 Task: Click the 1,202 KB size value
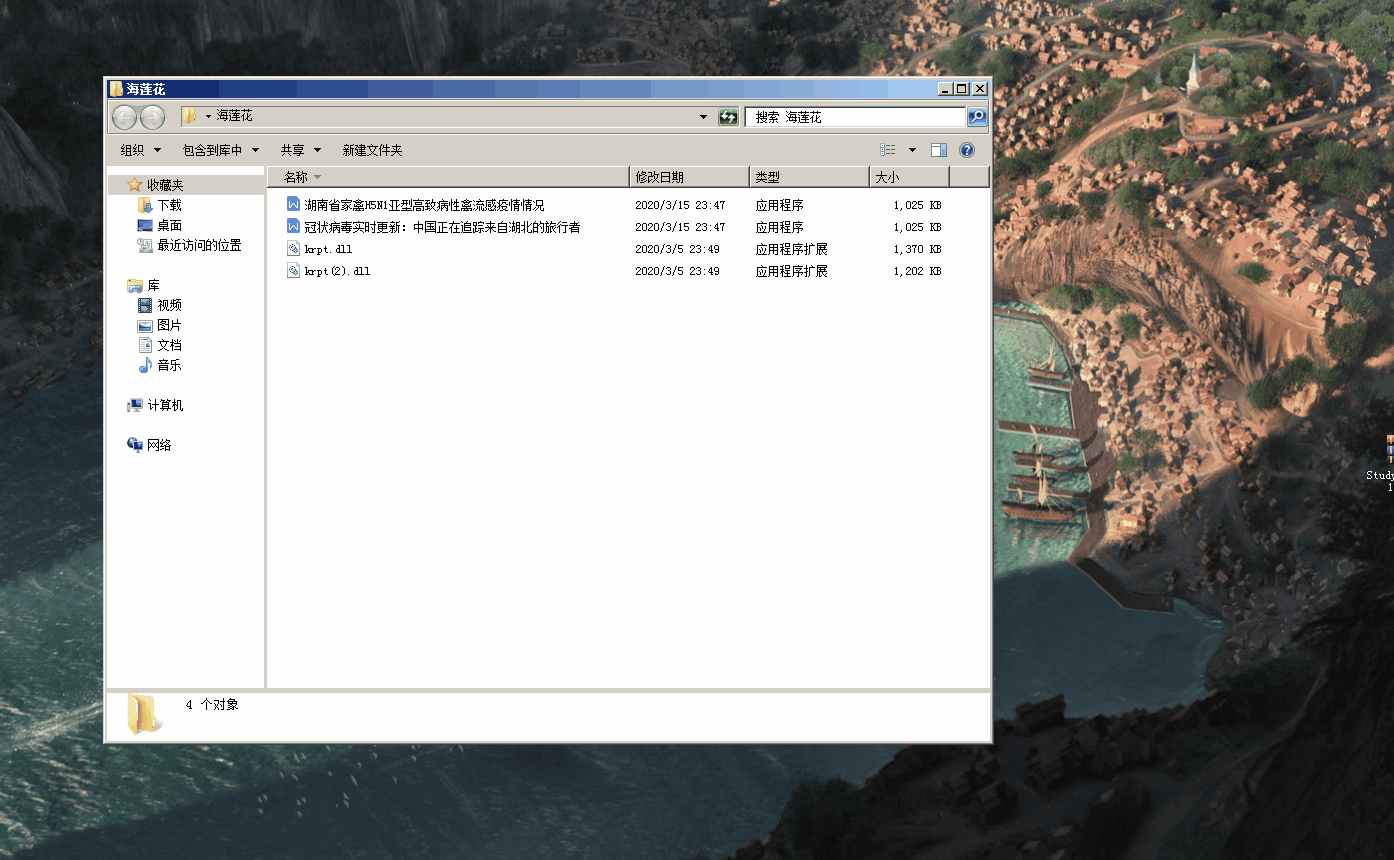point(917,271)
